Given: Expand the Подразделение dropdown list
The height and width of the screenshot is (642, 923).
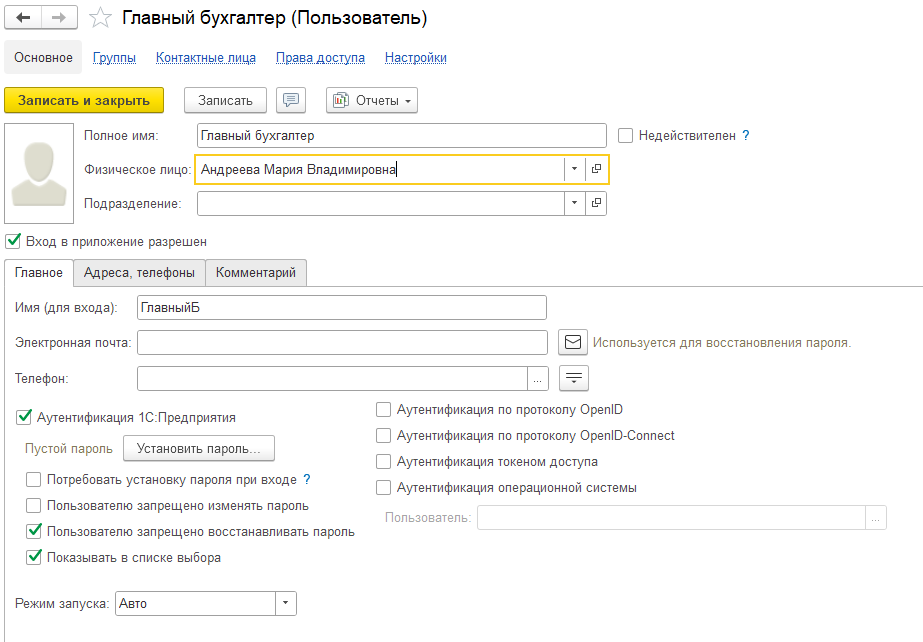Looking at the screenshot, I should 574,203.
